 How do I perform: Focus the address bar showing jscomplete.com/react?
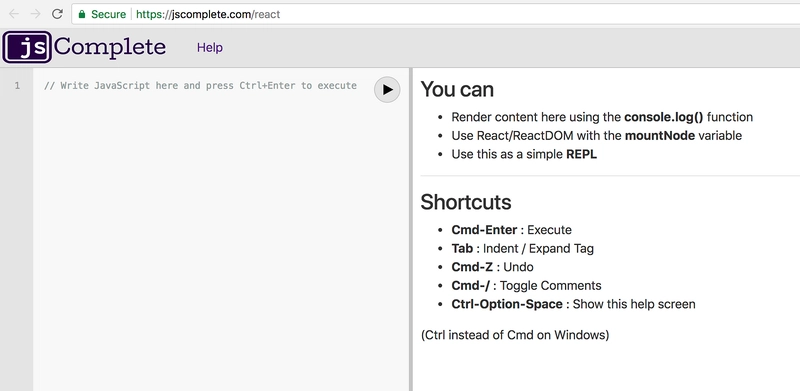[x=436, y=14]
